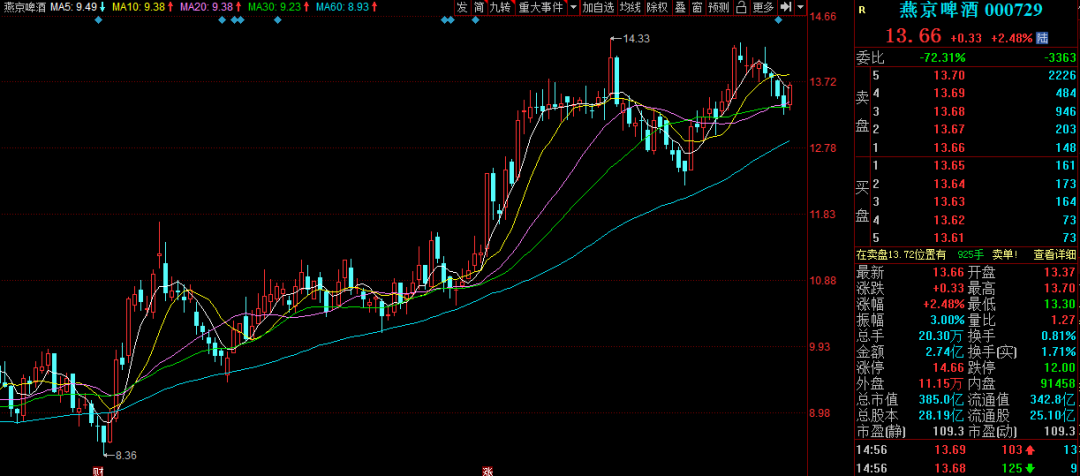This screenshot has width=1080, height=476.
Task: Add the stock via 加自选
Action: pos(597,8)
